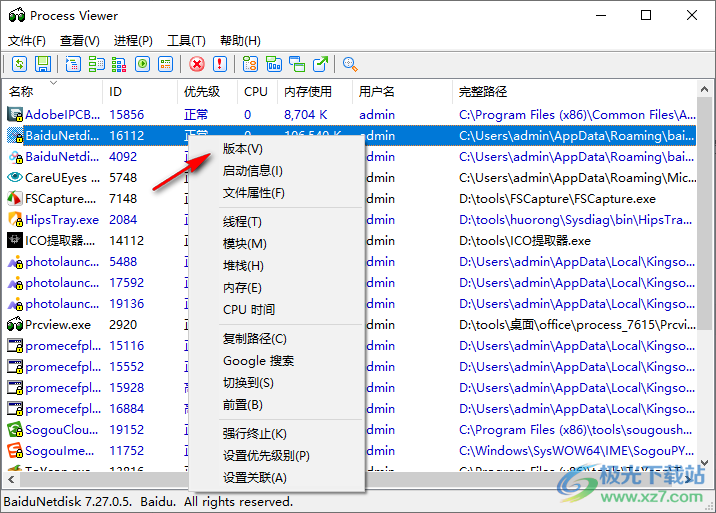The image size is (716, 513).
Task: Select the row with ID 15856
Action: pyautogui.click(x=350, y=114)
